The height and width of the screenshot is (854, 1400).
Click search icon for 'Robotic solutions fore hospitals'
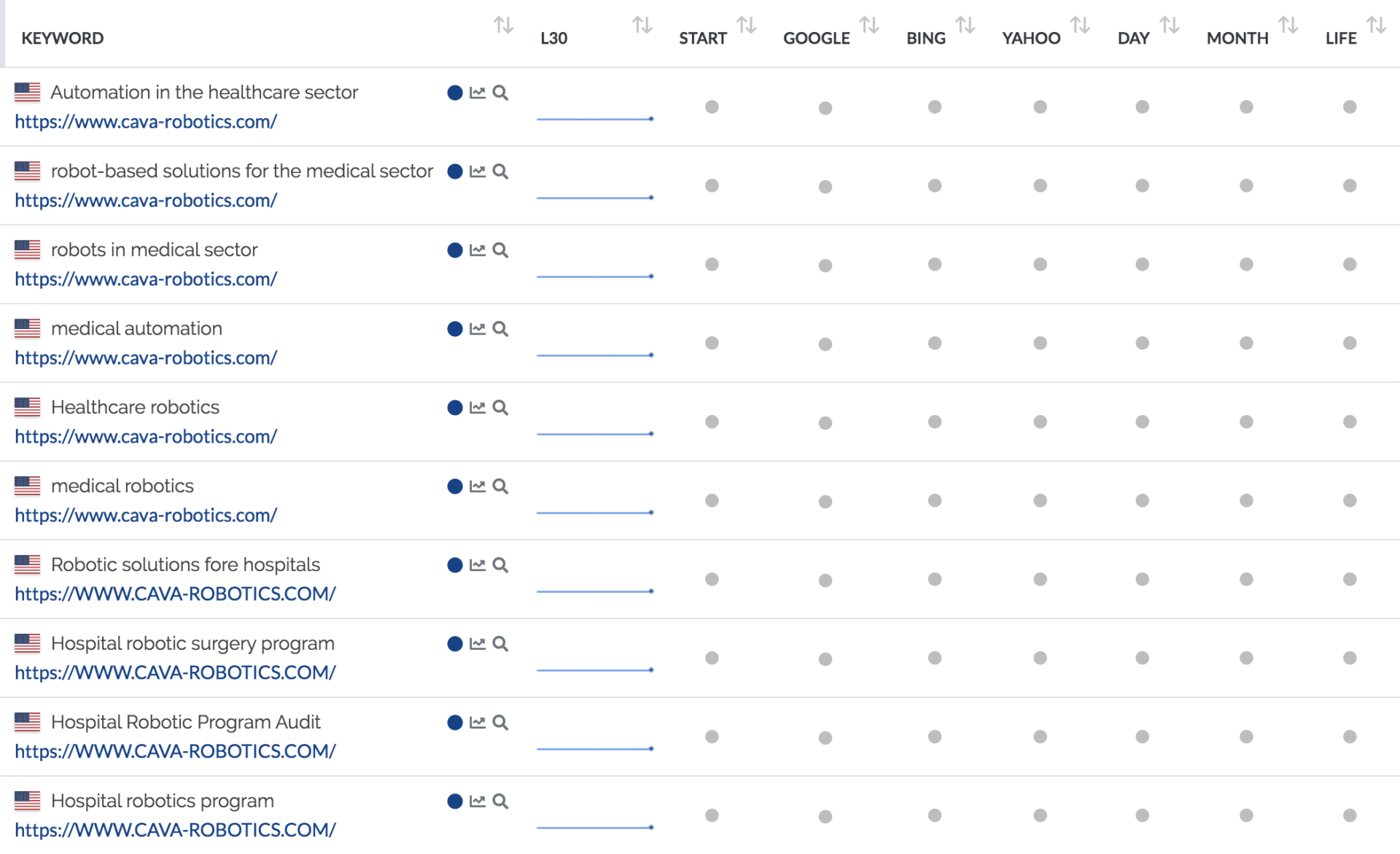pos(500,565)
